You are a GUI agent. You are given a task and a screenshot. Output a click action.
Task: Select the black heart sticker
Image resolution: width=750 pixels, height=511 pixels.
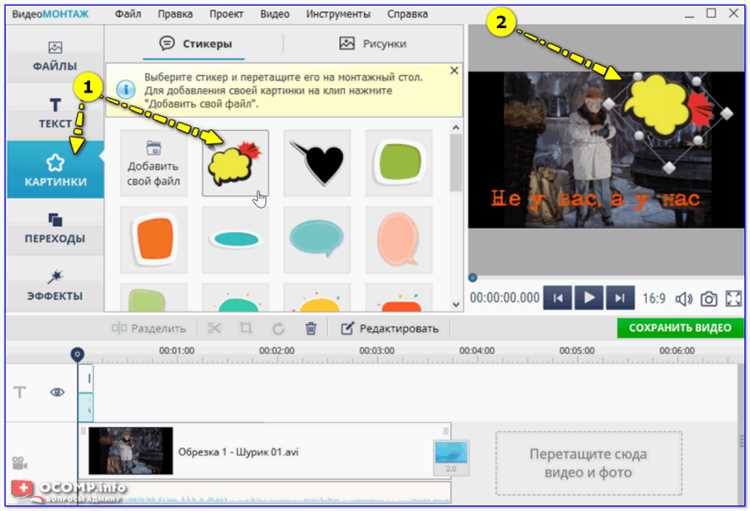317,161
